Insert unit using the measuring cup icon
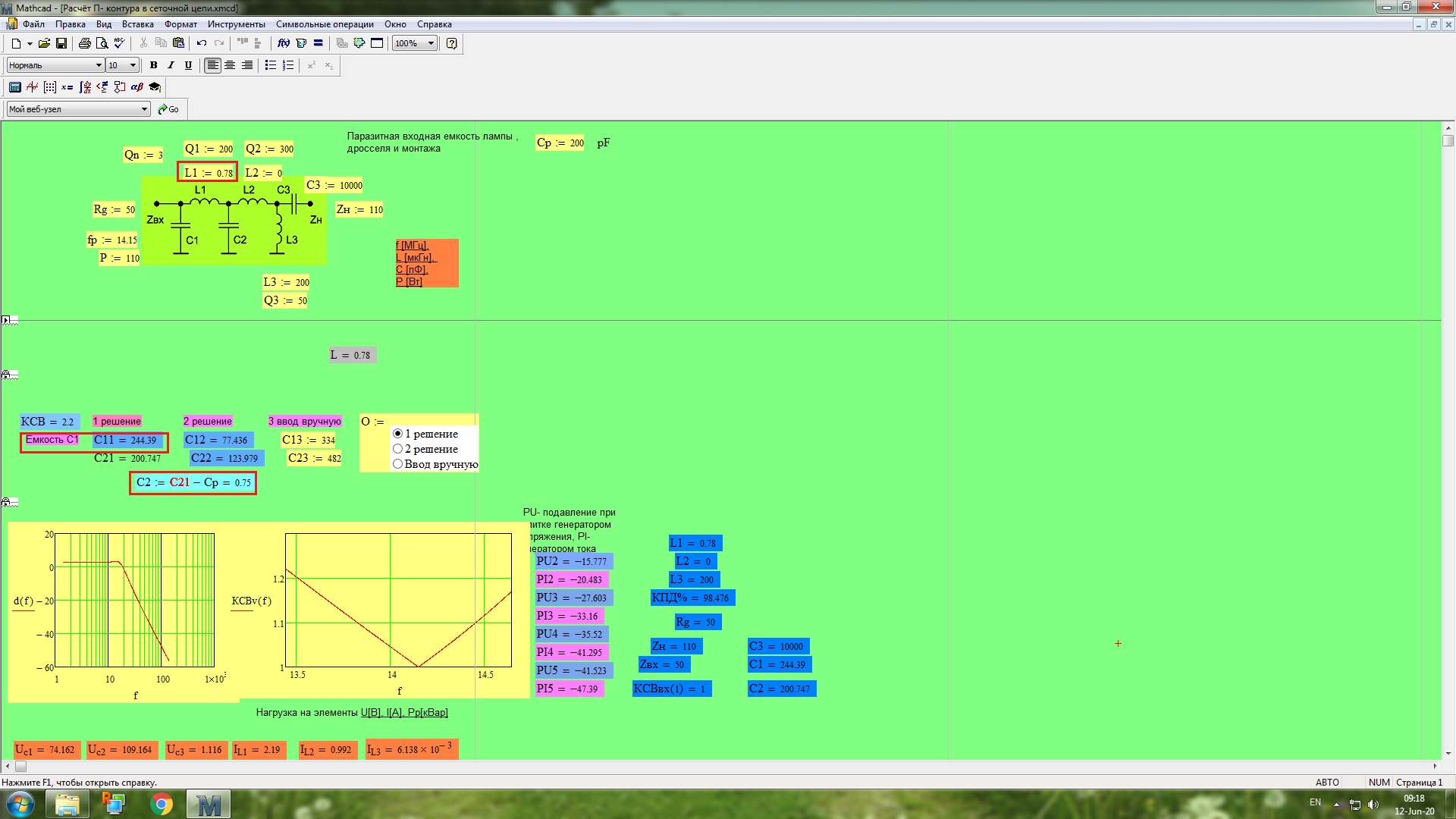 pyautogui.click(x=301, y=43)
